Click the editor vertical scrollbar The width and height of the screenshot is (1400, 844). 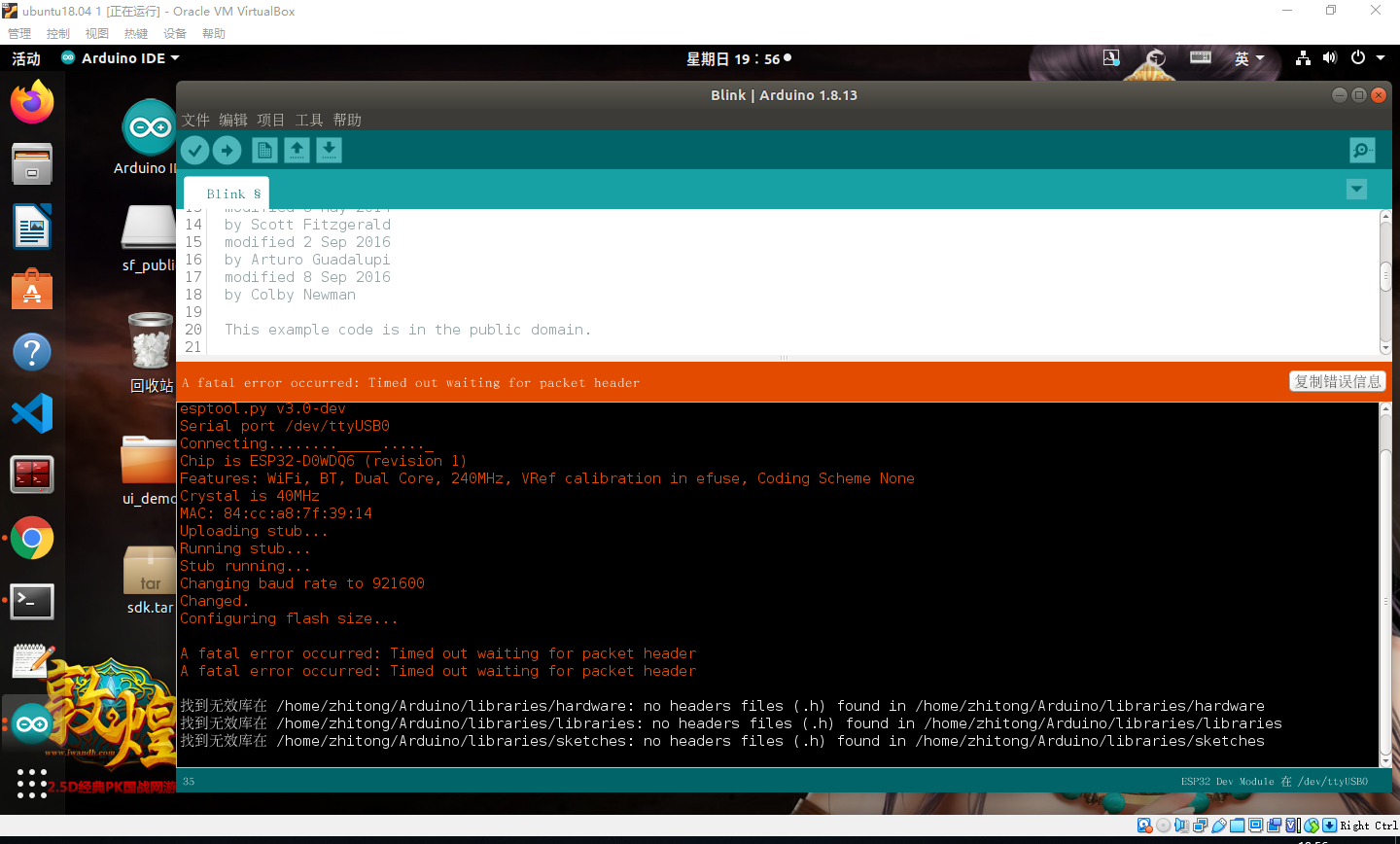1385,282
